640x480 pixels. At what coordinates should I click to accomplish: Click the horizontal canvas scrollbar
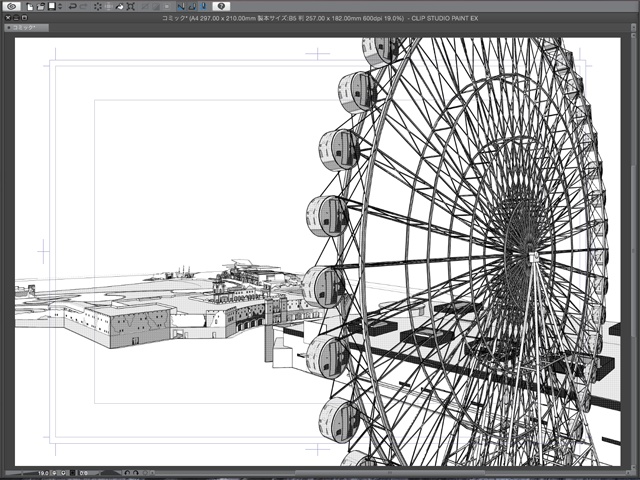[390, 473]
